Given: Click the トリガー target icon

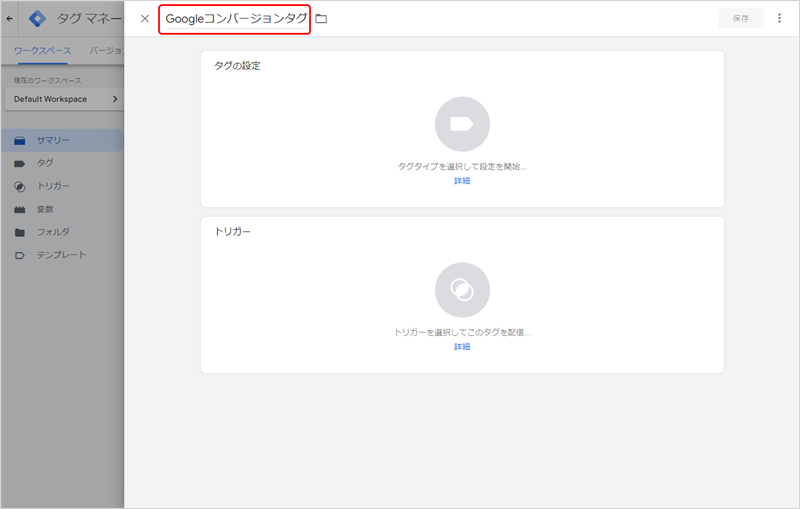Looking at the screenshot, I should (20, 187).
